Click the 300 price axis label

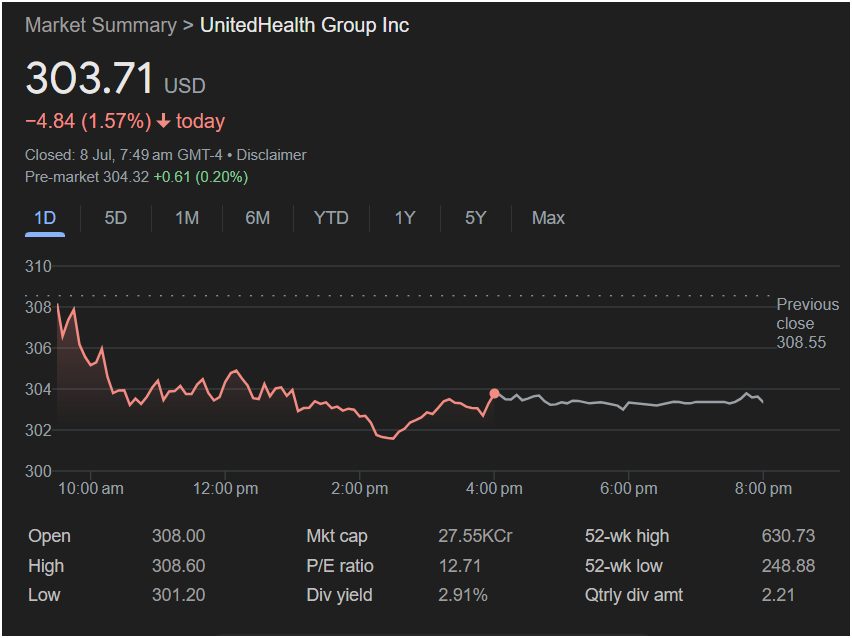pyautogui.click(x=38, y=471)
